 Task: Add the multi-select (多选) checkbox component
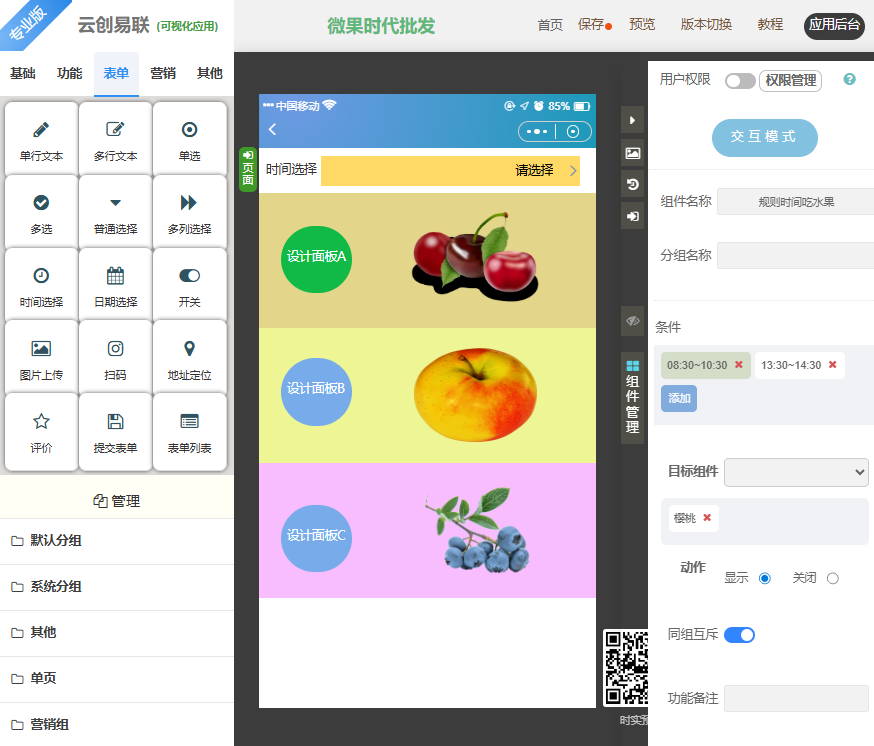[x=41, y=212]
